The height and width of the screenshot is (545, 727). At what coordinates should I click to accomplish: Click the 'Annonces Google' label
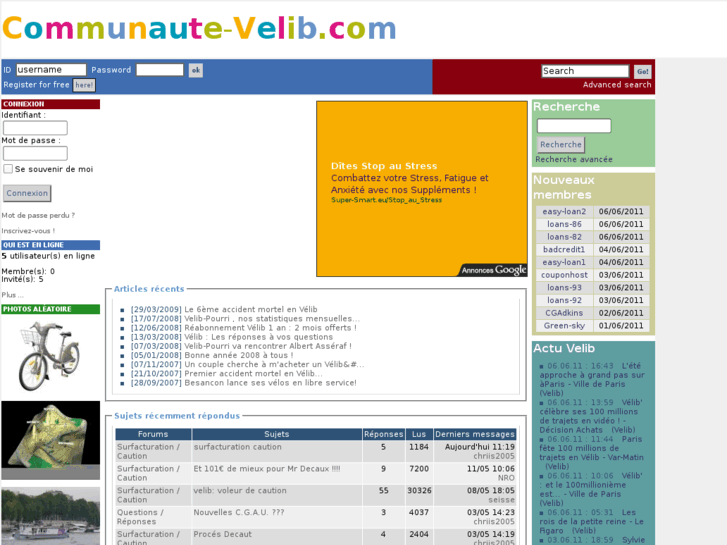click(494, 270)
